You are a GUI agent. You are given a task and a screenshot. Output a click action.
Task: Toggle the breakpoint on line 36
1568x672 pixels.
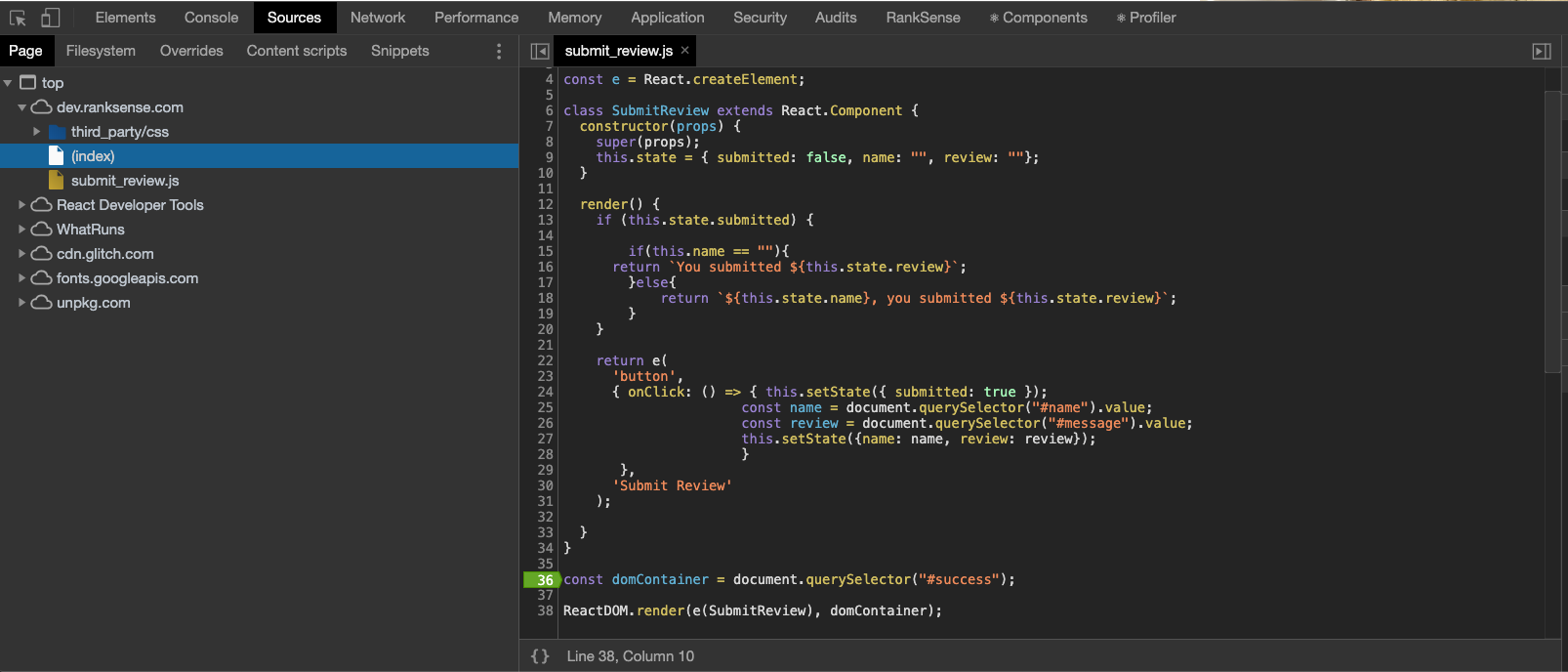pos(543,580)
